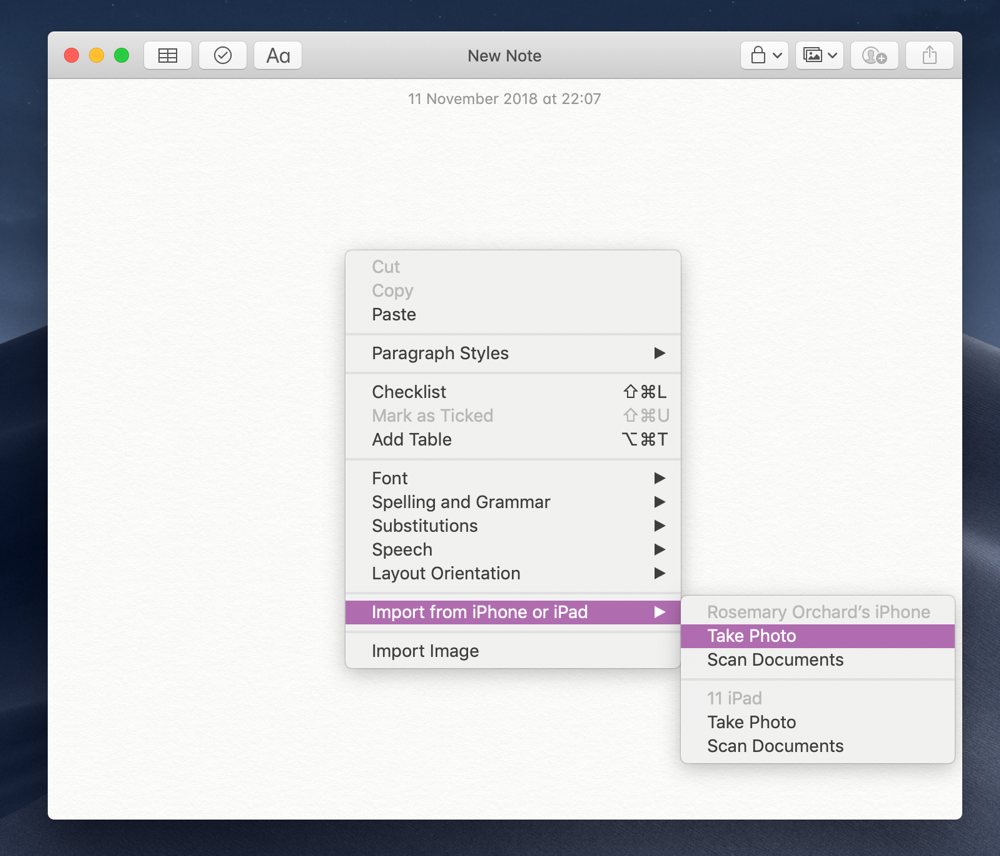Click the note date 11 November 2018
1000x856 pixels.
point(504,99)
